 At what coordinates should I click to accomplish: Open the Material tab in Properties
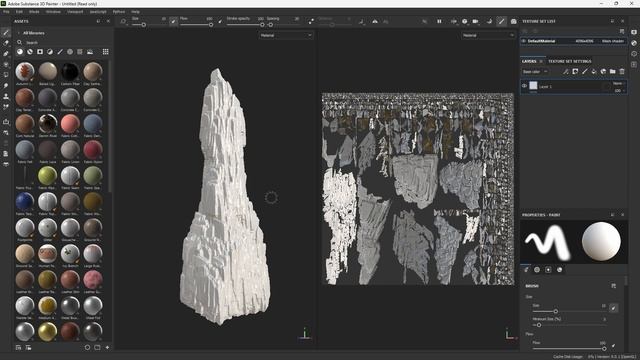click(559, 269)
